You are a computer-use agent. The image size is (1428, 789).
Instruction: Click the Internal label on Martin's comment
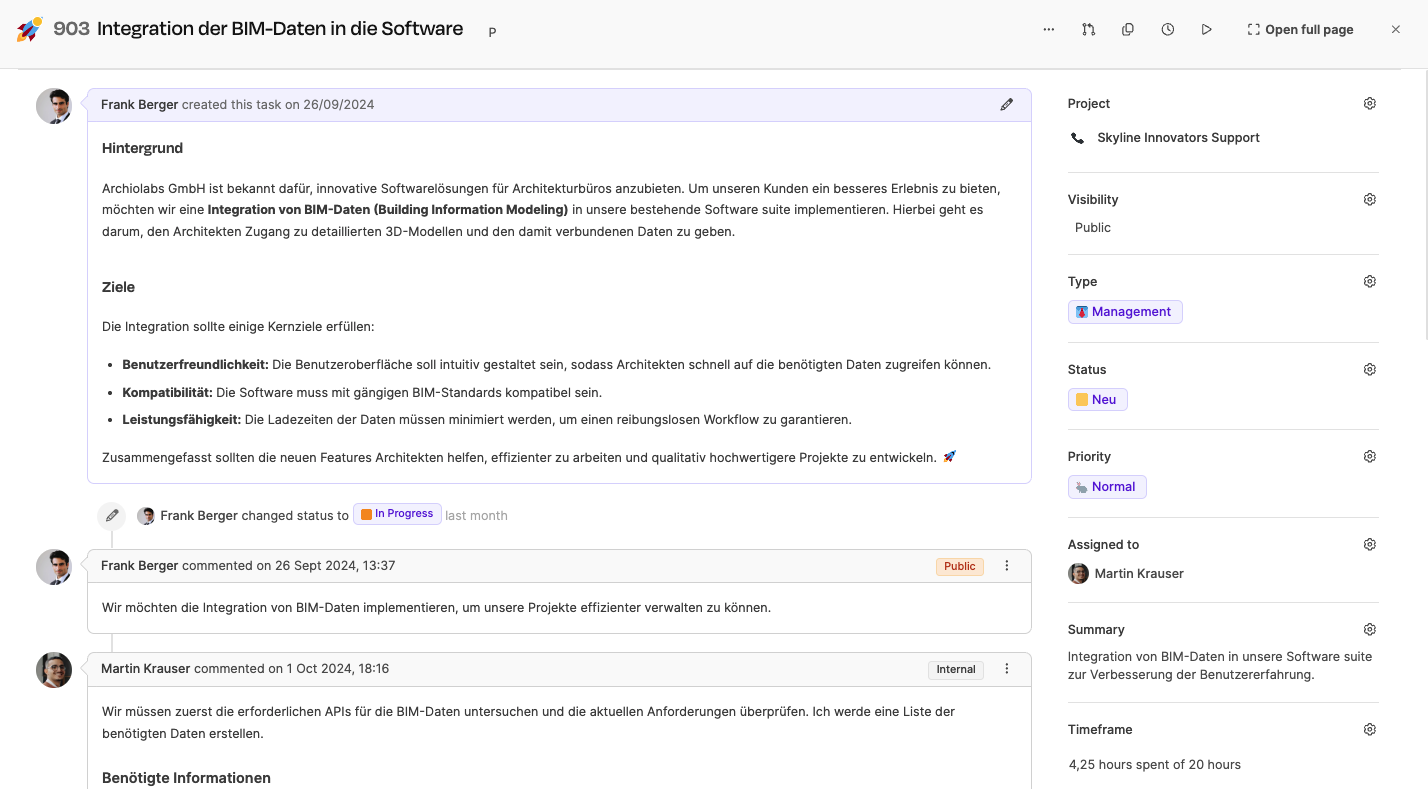[x=956, y=669]
